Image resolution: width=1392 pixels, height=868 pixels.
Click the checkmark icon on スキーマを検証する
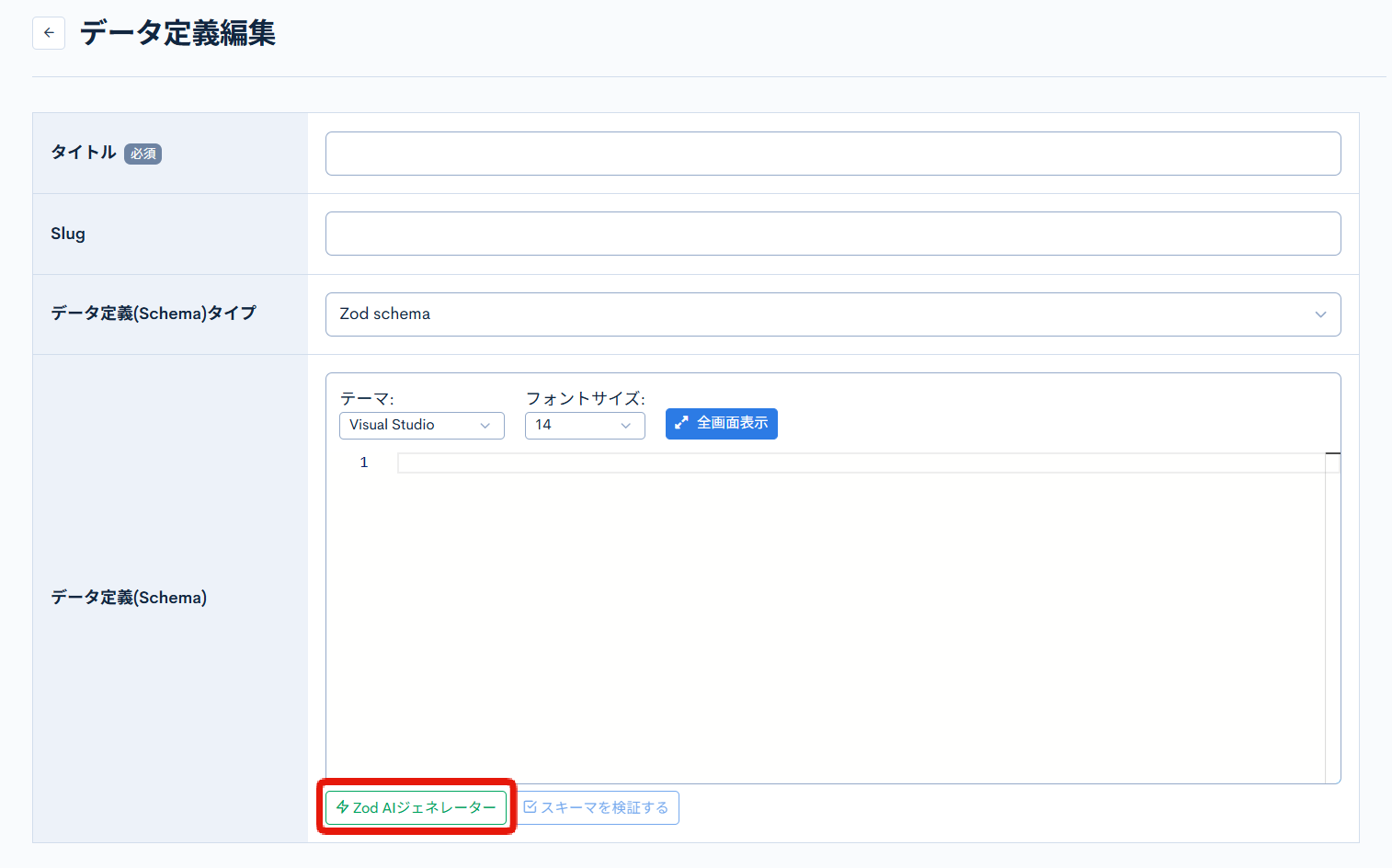pyautogui.click(x=531, y=806)
